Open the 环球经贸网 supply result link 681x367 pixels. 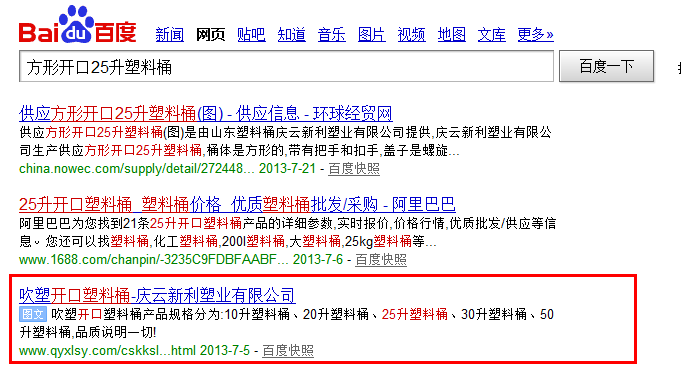[206, 114]
